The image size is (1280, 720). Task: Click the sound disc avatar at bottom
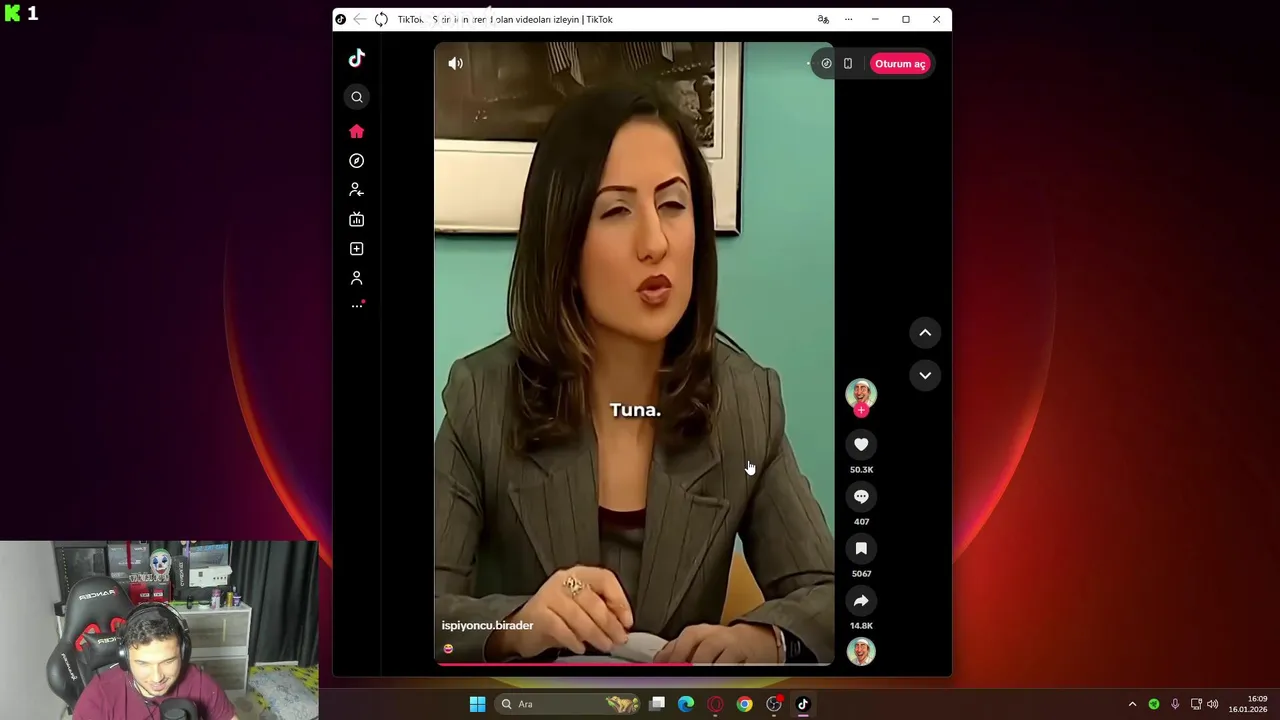[x=861, y=652]
